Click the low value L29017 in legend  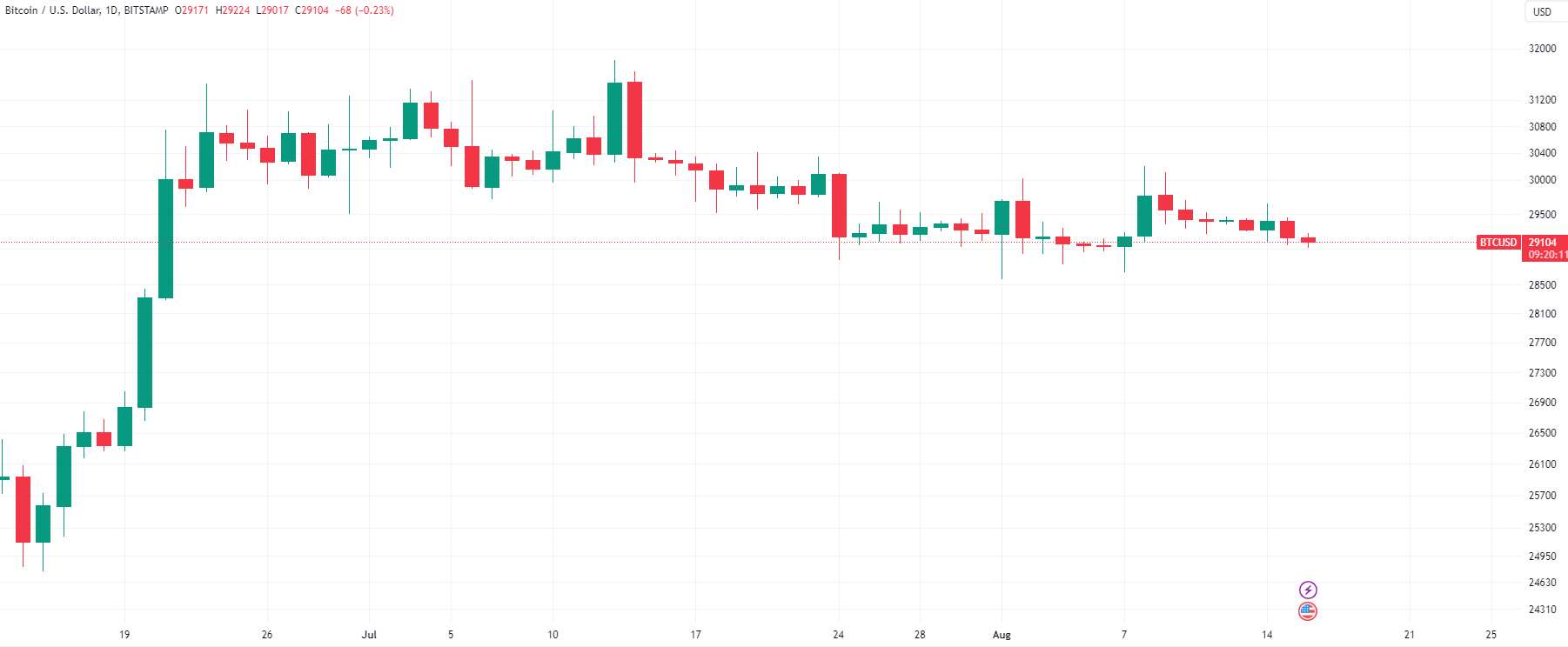click(x=271, y=10)
